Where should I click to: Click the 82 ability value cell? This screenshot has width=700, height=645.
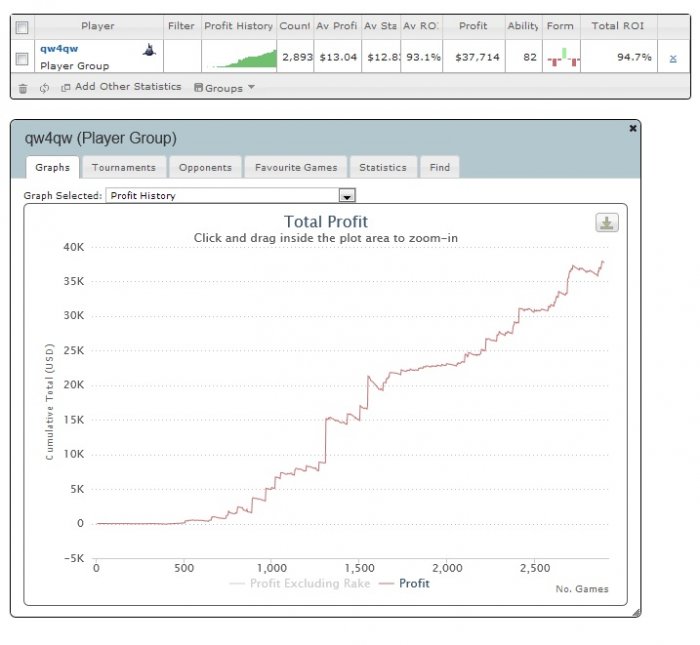524,57
